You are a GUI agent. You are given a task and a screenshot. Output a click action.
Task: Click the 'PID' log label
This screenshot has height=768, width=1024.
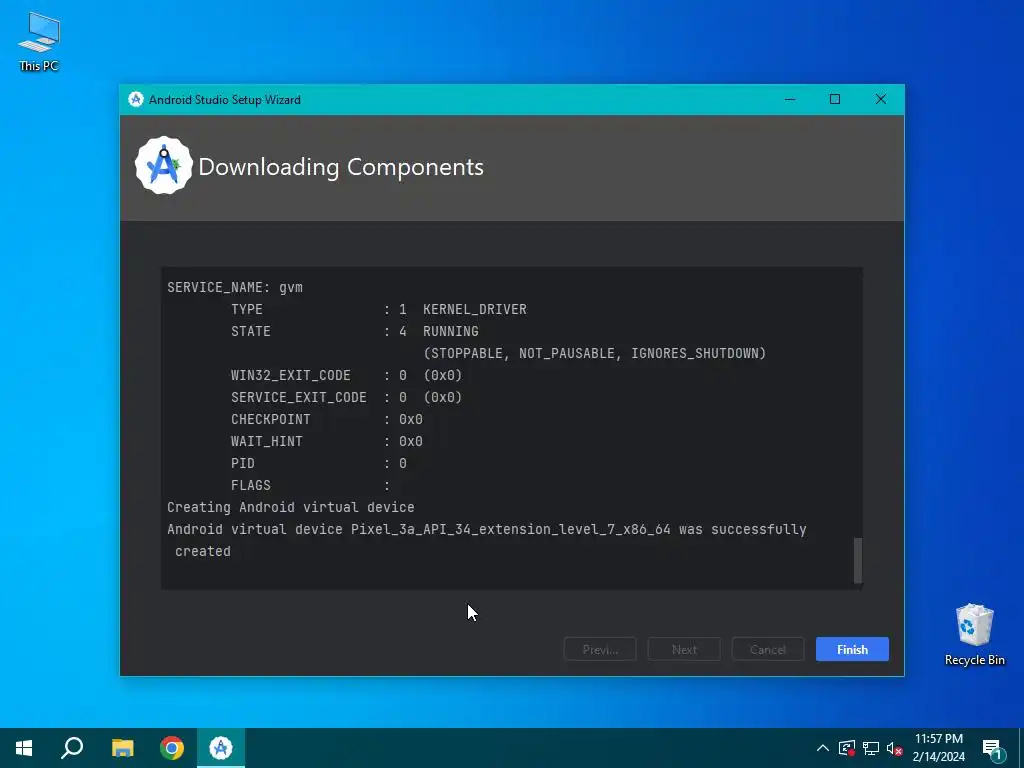click(x=242, y=463)
